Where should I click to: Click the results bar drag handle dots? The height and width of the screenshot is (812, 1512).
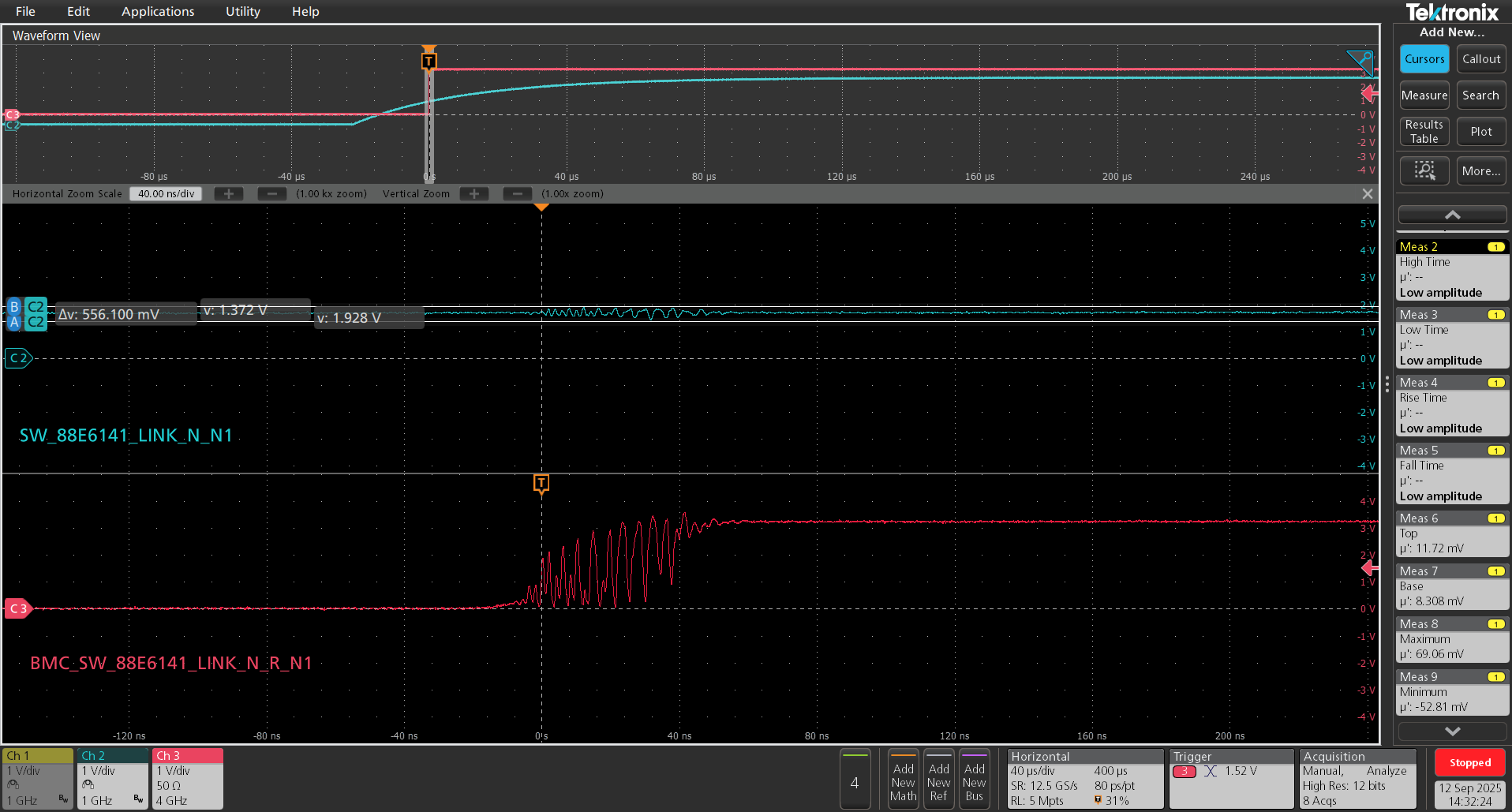tap(1387, 384)
